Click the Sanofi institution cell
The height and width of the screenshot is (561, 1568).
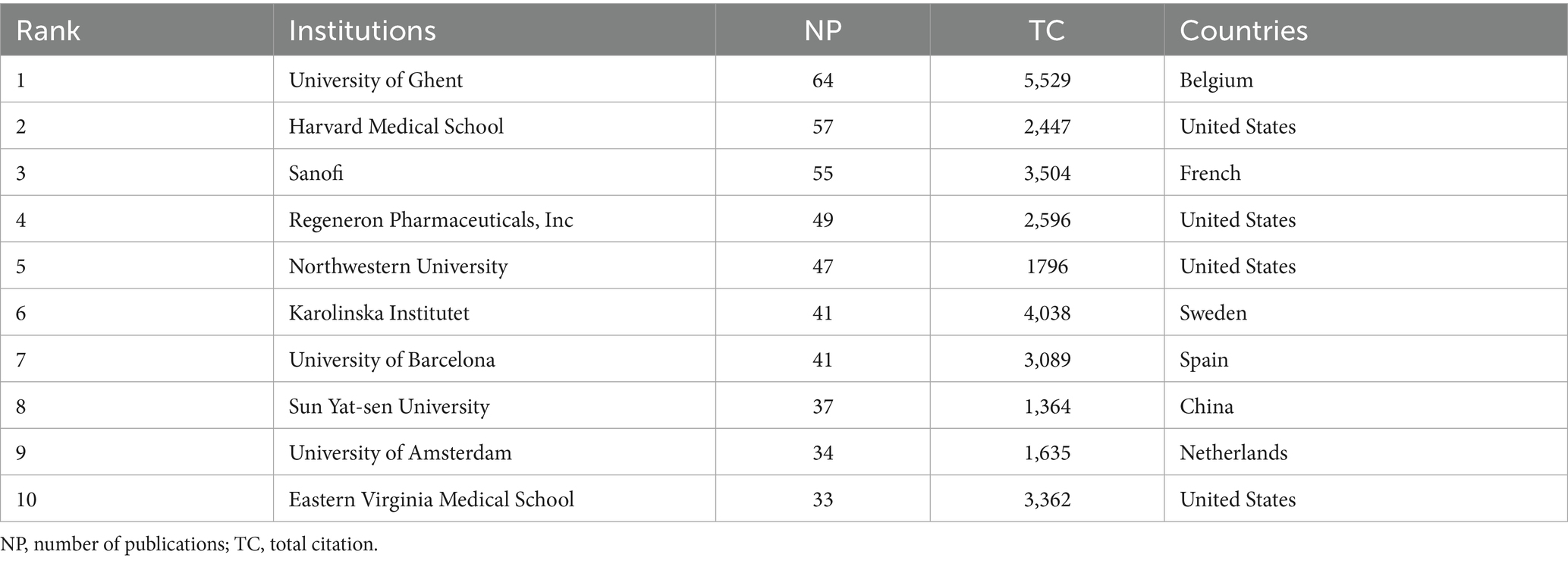(316, 173)
